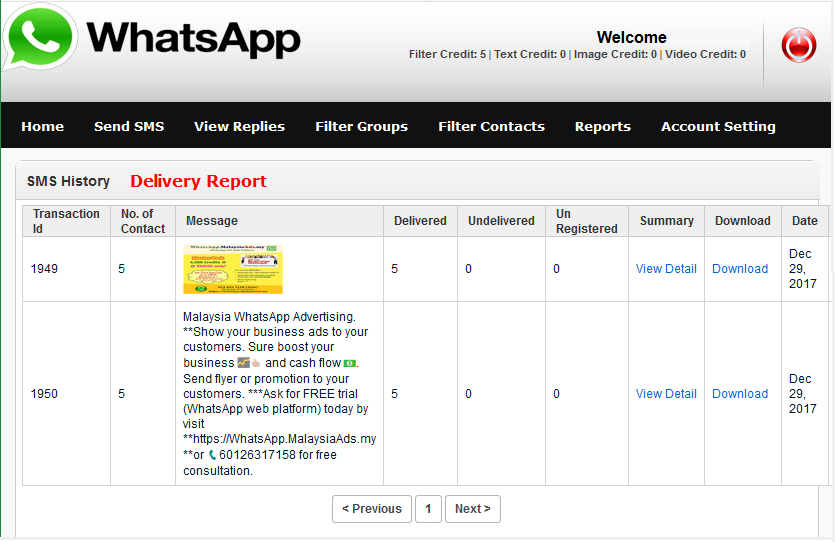The height and width of the screenshot is (542, 837).
Task: Click transaction id 1949 cell
Action: tap(66, 269)
